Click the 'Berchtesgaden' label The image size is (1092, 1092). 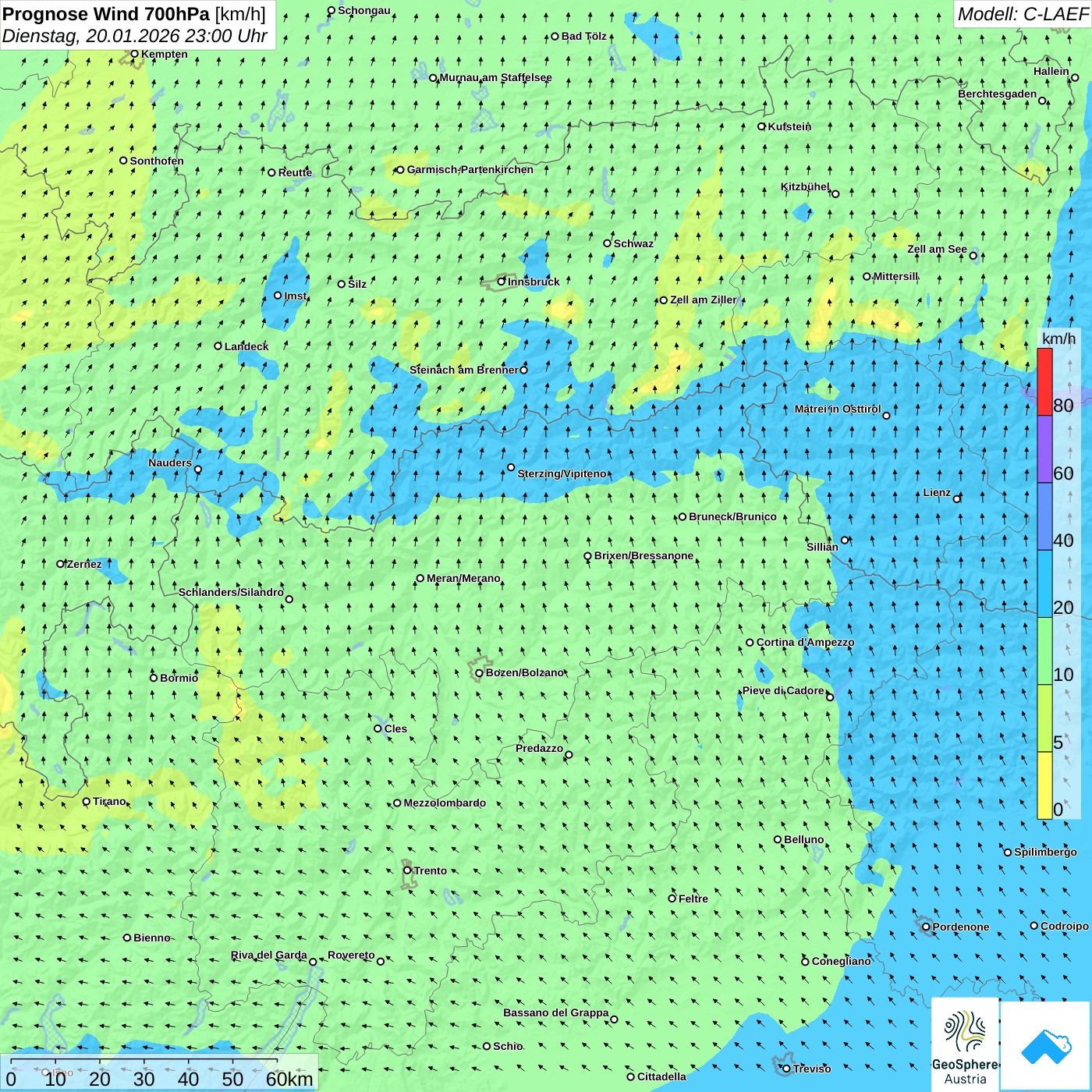coord(998,94)
